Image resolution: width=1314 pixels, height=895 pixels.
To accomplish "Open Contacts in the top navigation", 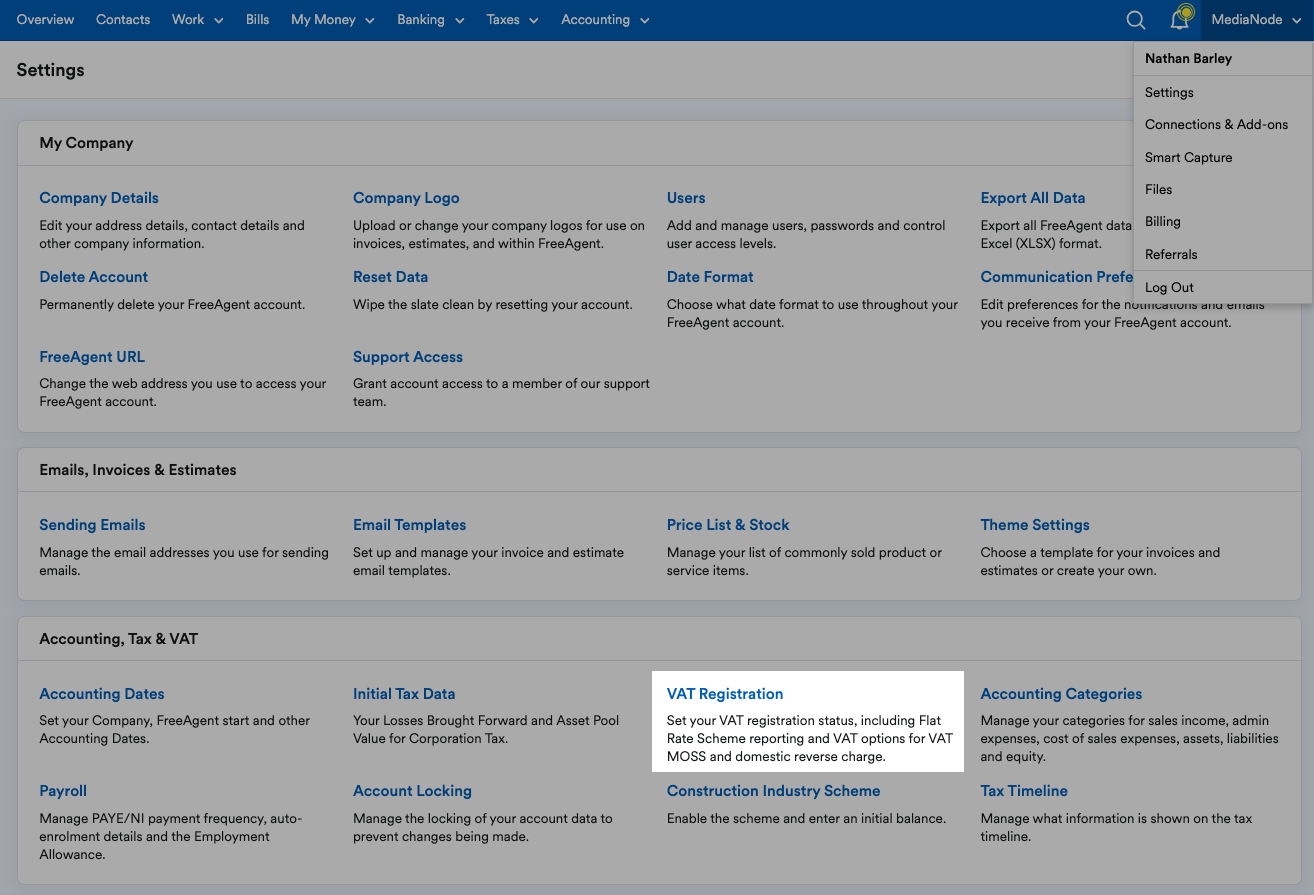I will (x=123, y=20).
